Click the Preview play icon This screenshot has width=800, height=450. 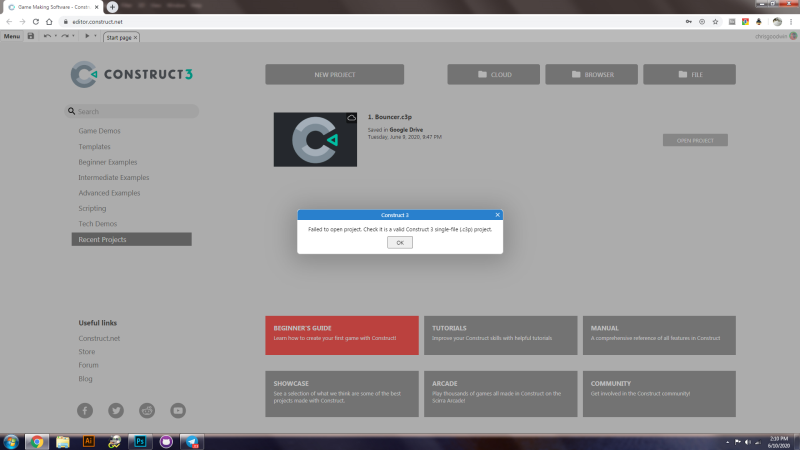click(x=87, y=36)
